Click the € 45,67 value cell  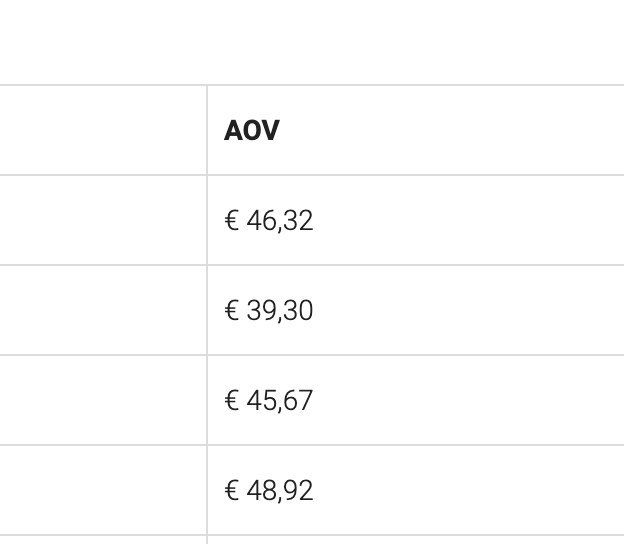click(x=269, y=400)
